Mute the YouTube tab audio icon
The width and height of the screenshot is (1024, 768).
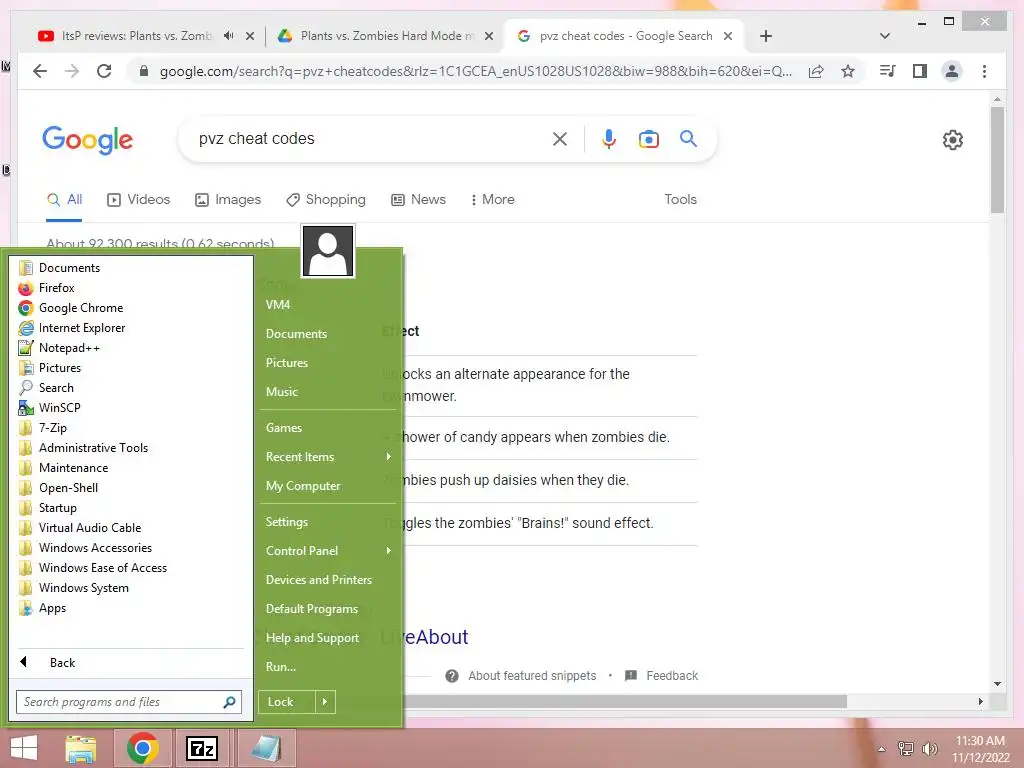pos(228,36)
